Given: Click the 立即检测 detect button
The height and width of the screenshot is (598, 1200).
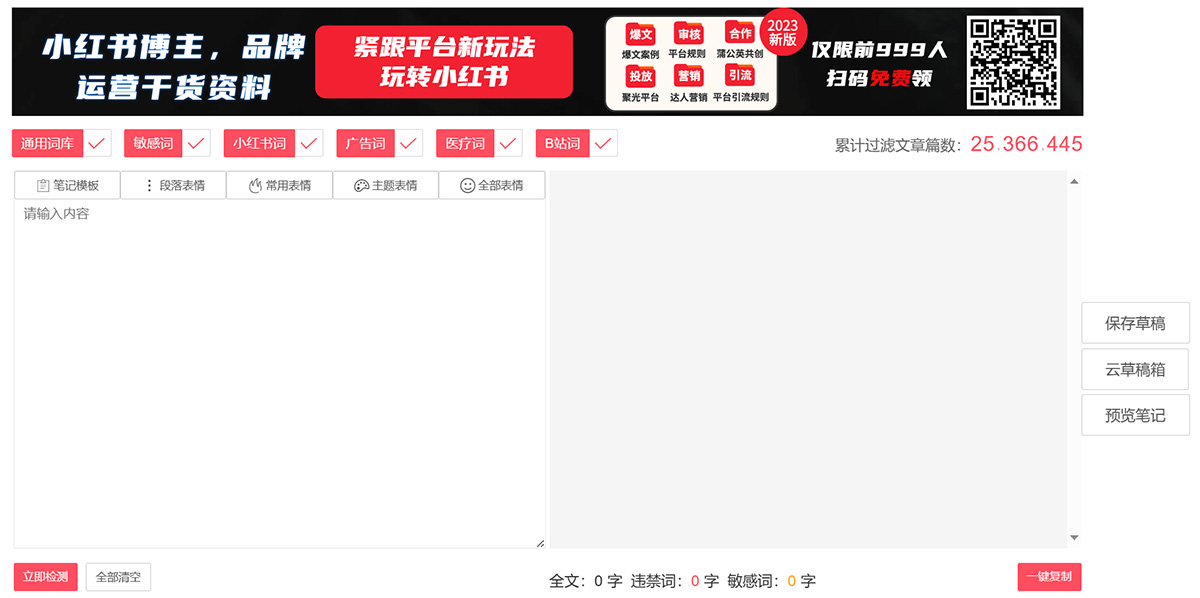Looking at the screenshot, I should (x=45, y=577).
